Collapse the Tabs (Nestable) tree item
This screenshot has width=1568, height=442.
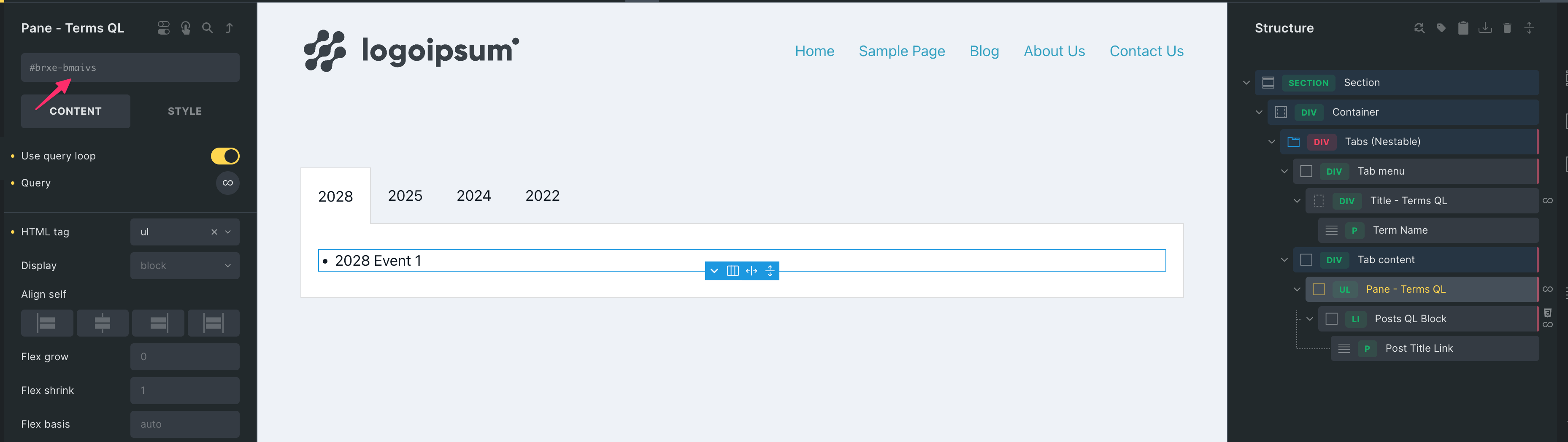tap(1271, 142)
